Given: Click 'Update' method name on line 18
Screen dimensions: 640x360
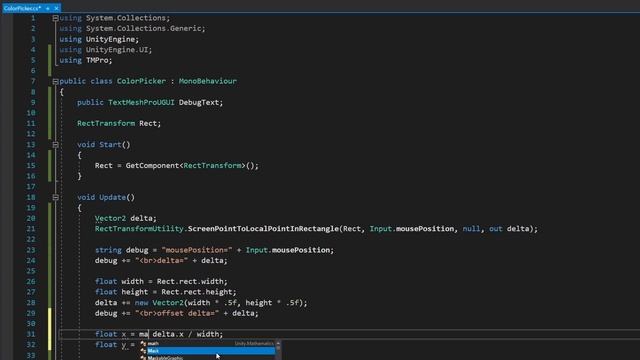Looking at the screenshot, I should click(x=112, y=198).
